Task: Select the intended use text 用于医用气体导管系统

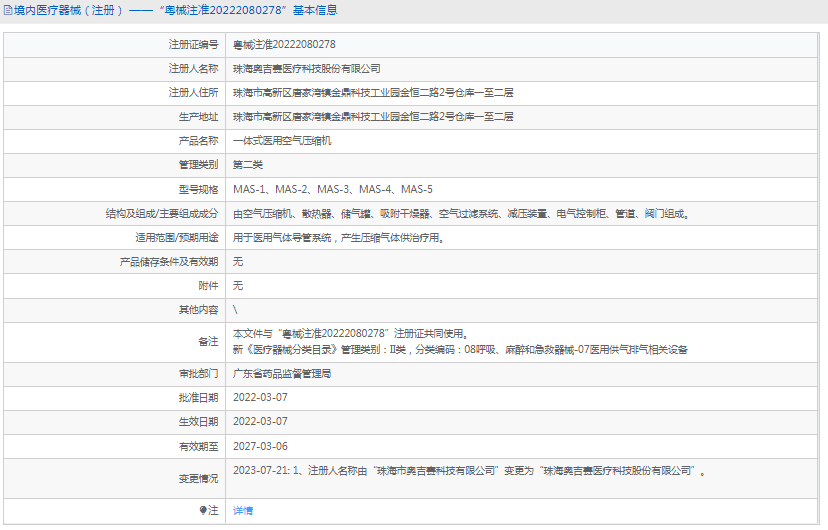Action: [x=338, y=238]
